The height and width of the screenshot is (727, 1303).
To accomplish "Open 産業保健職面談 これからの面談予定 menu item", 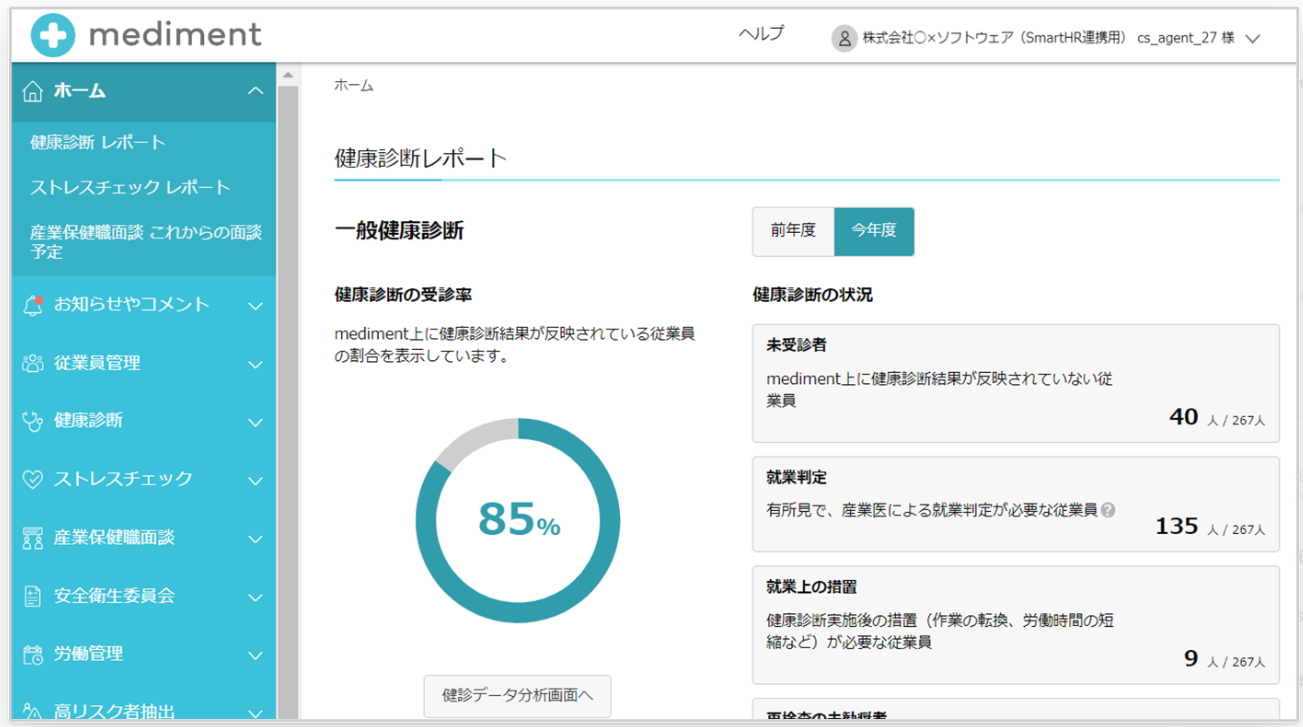I will [x=146, y=241].
